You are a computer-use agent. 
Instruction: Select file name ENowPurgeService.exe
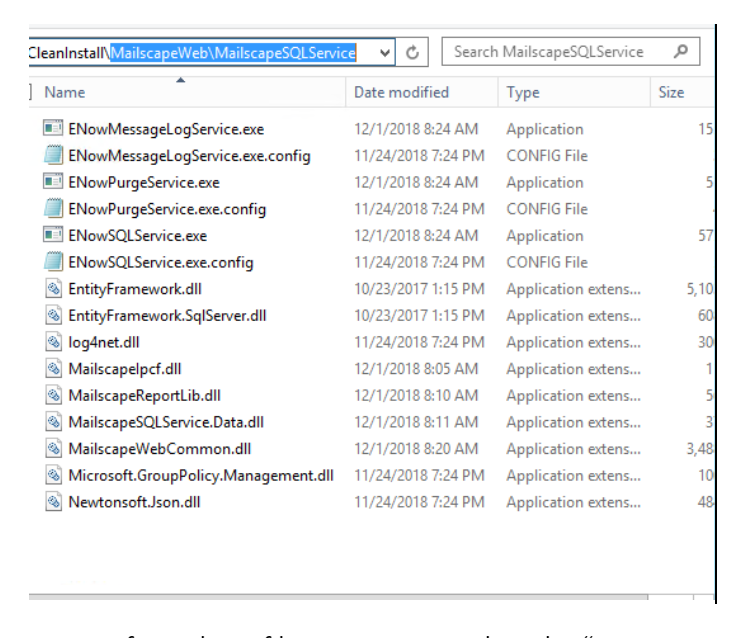(144, 183)
